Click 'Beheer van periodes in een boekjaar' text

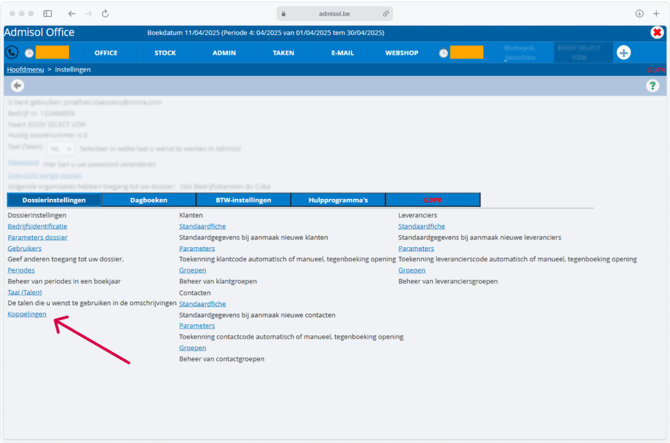tap(64, 282)
